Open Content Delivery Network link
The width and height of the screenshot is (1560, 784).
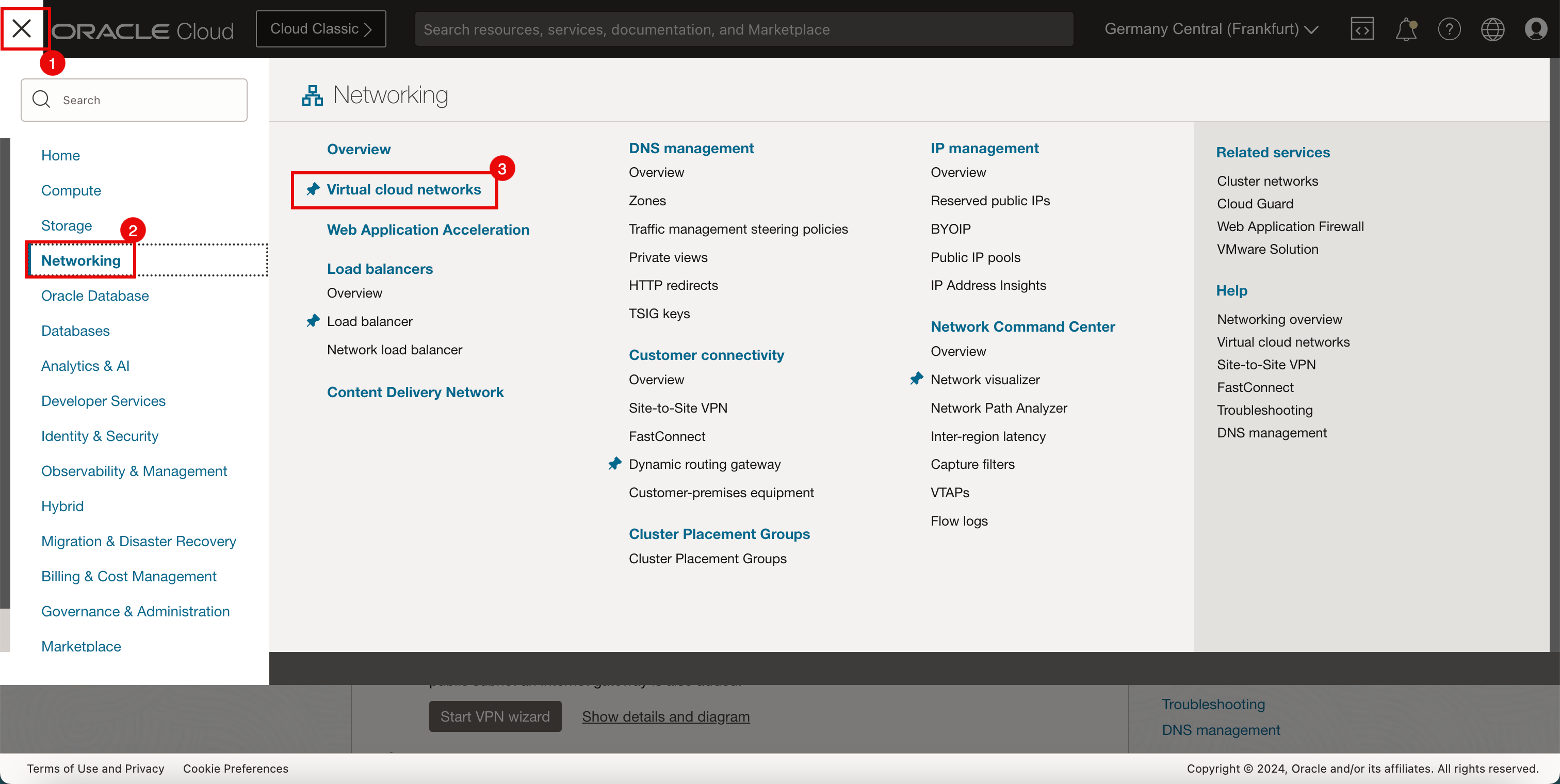pos(415,393)
